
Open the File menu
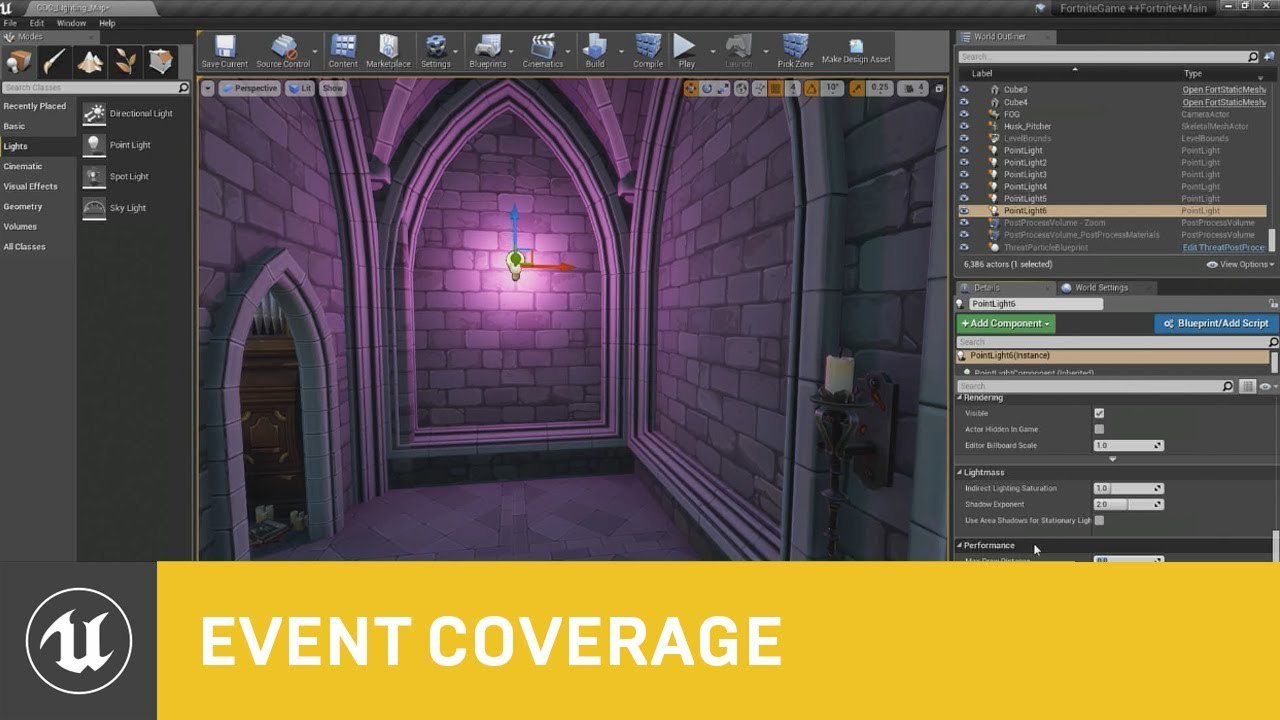(x=10, y=22)
